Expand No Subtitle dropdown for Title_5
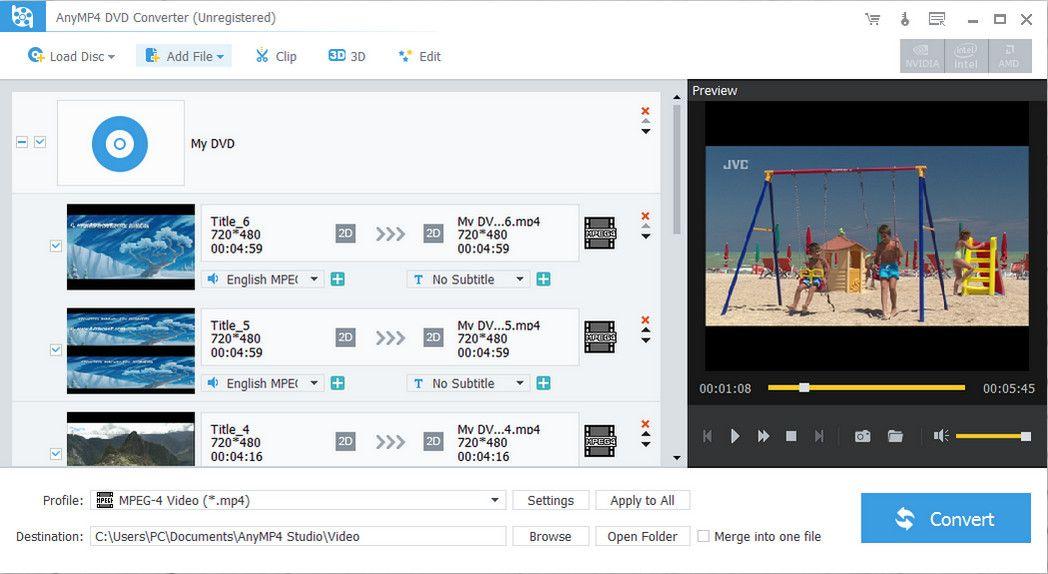Viewport: 1048px width, 574px height. tap(520, 383)
